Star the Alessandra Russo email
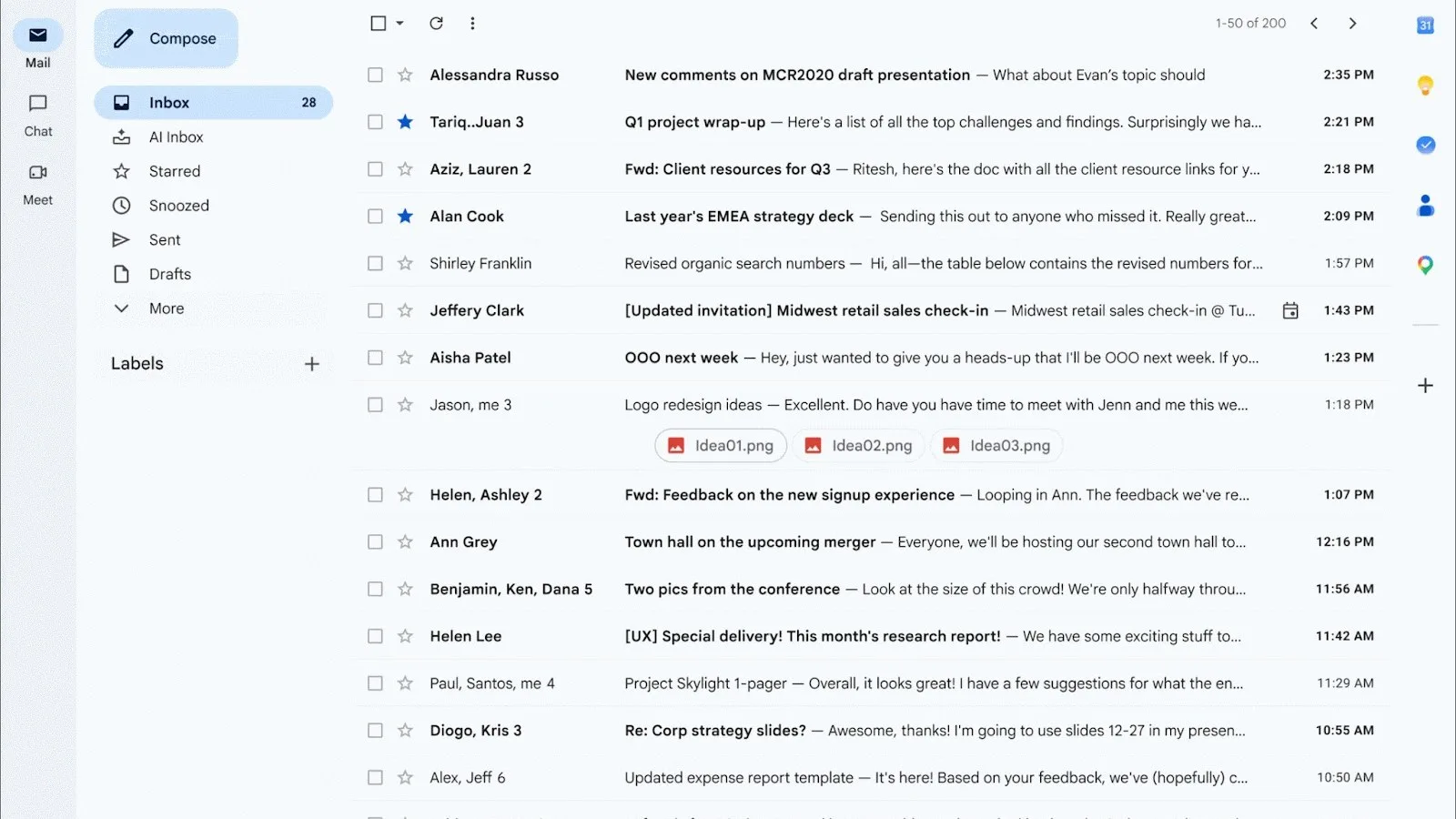 click(405, 75)
